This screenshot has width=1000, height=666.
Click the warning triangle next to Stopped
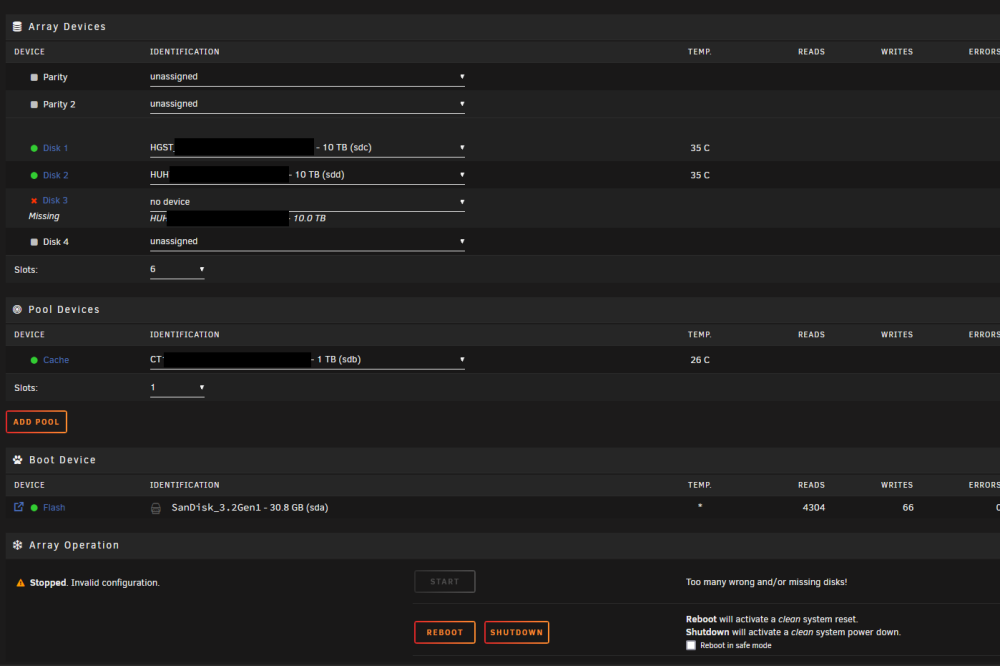(20, 583)
